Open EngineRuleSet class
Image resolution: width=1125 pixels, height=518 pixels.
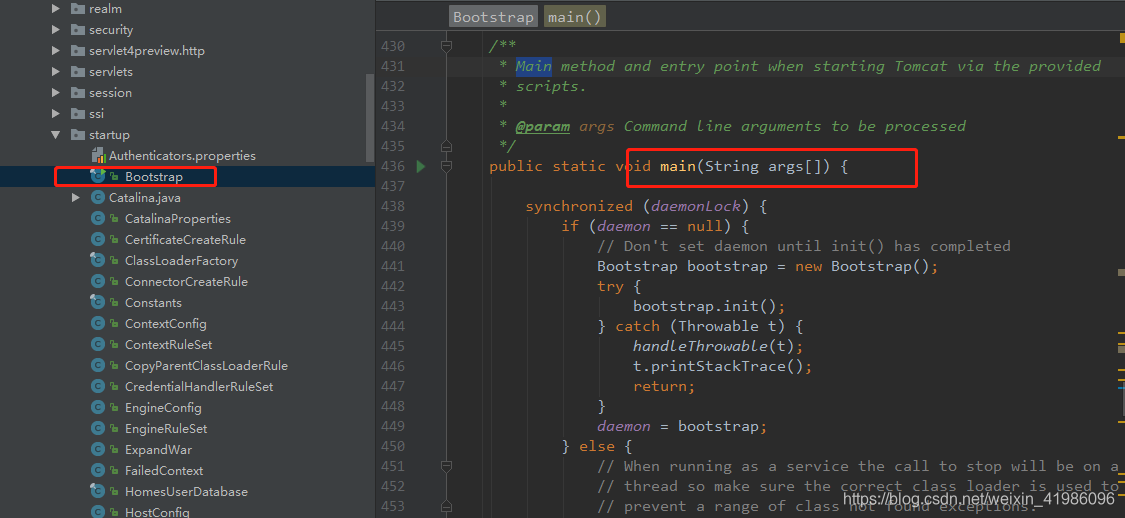coord(166,429)
